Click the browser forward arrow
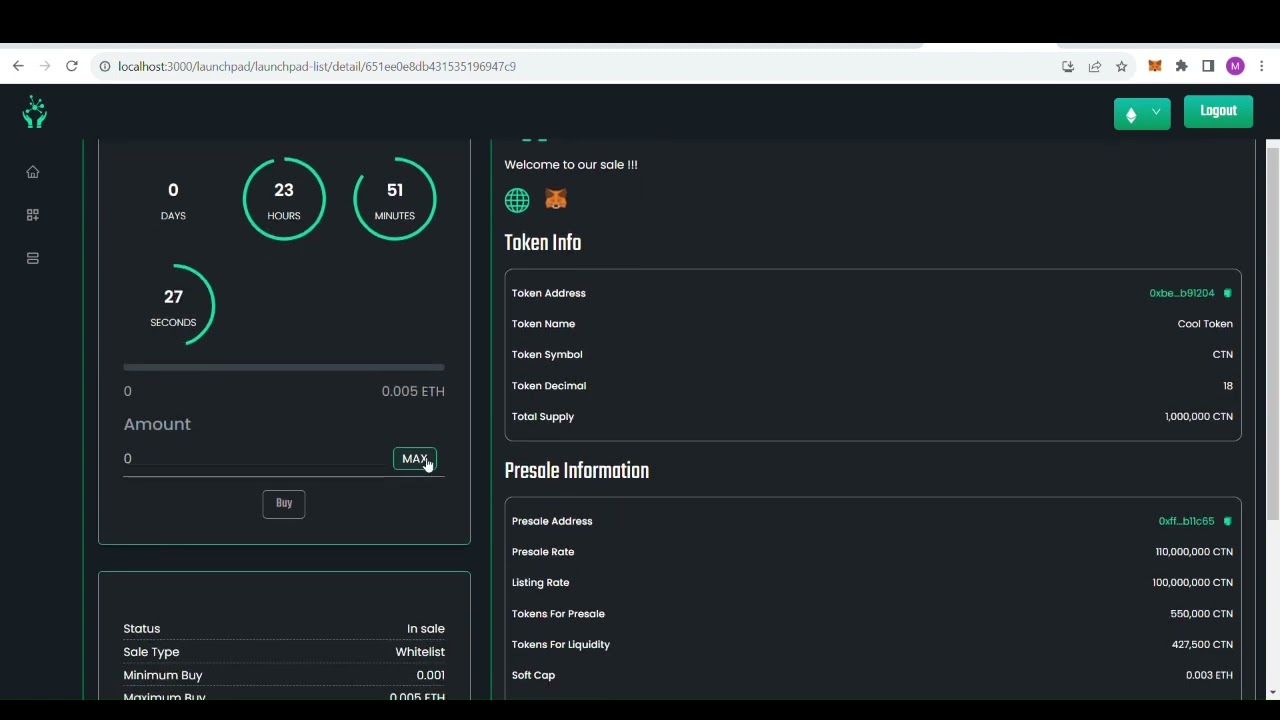The width and height of the screenshot is (1280, 720). (45, 66)
